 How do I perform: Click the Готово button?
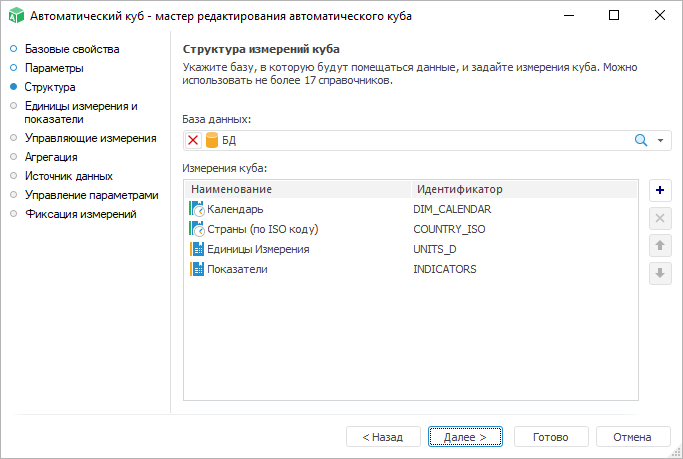pyautogui.click(x=550, y=437)
